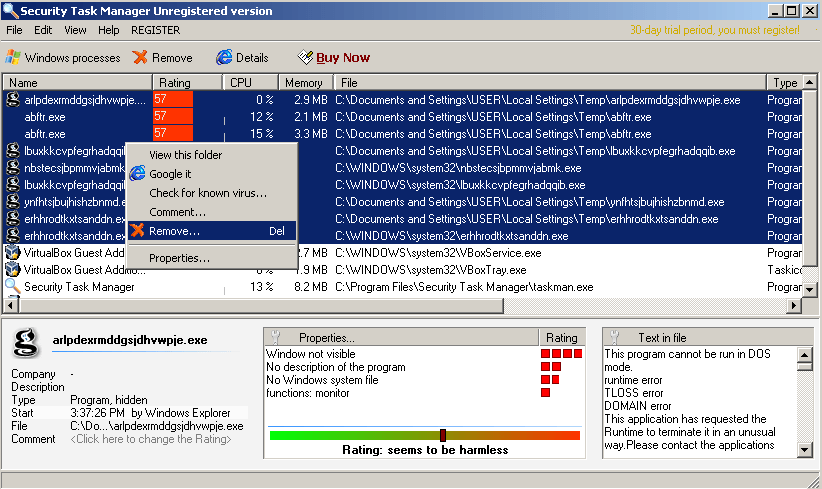Viewport: 822px width, 489px height.
Task: Click the horizontal scrollbar thumb of process list
Action: (x=260, y=305)
